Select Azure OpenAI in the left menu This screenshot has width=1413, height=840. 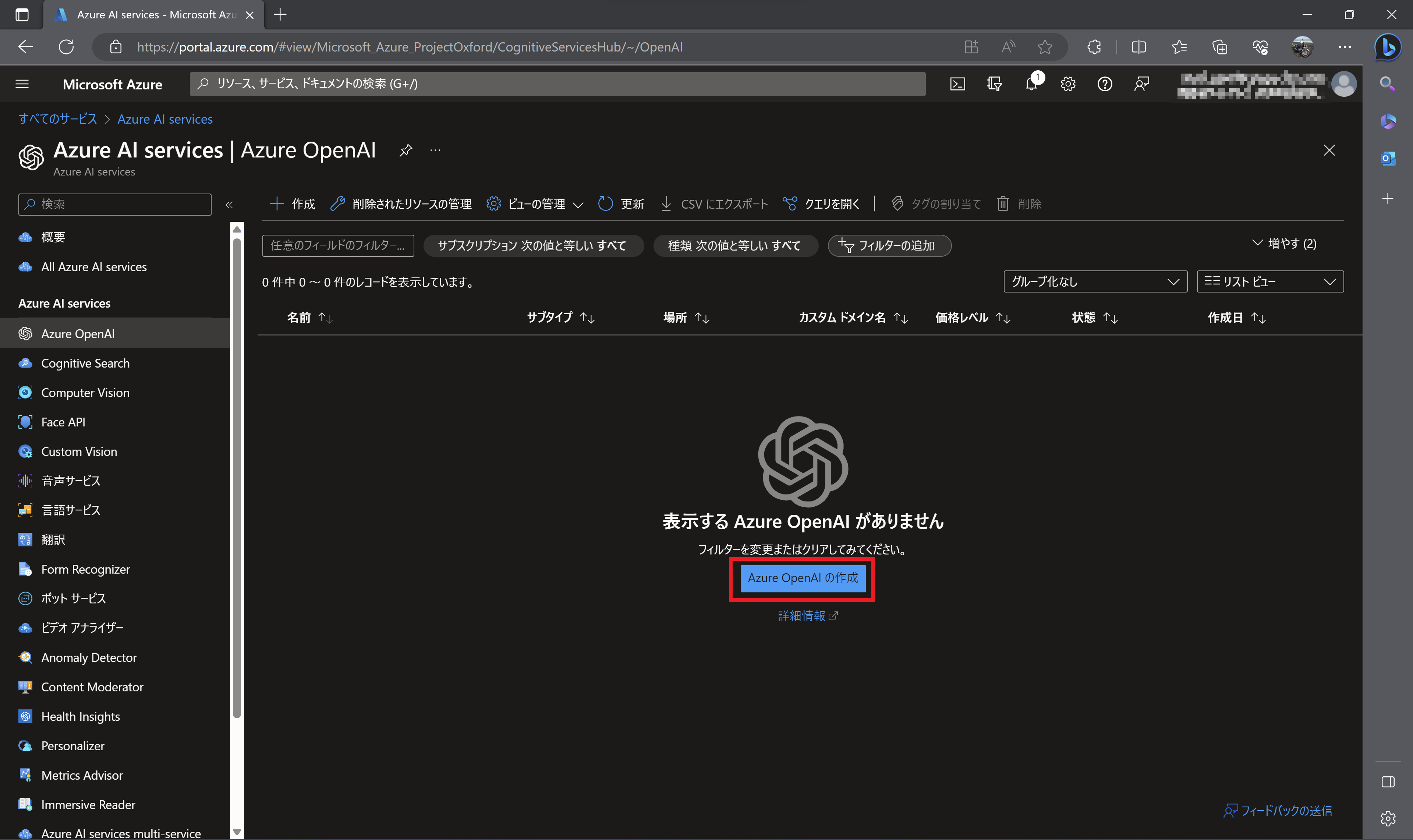click(115, 333)
